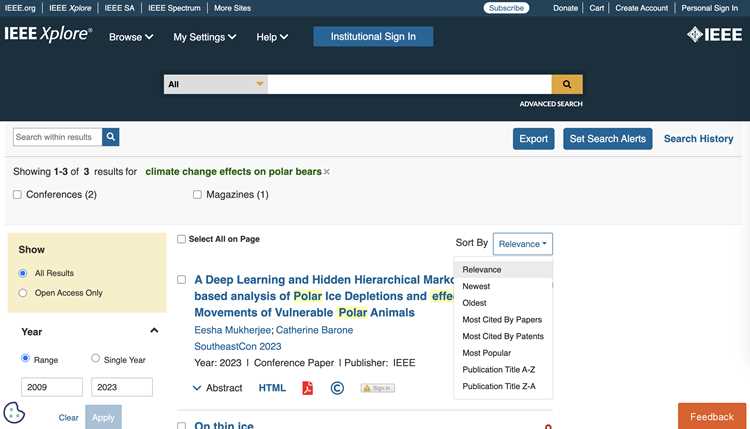Open the On thin ice result title
The height and width of the screenshot is (429, 750).
click(224, 425)
